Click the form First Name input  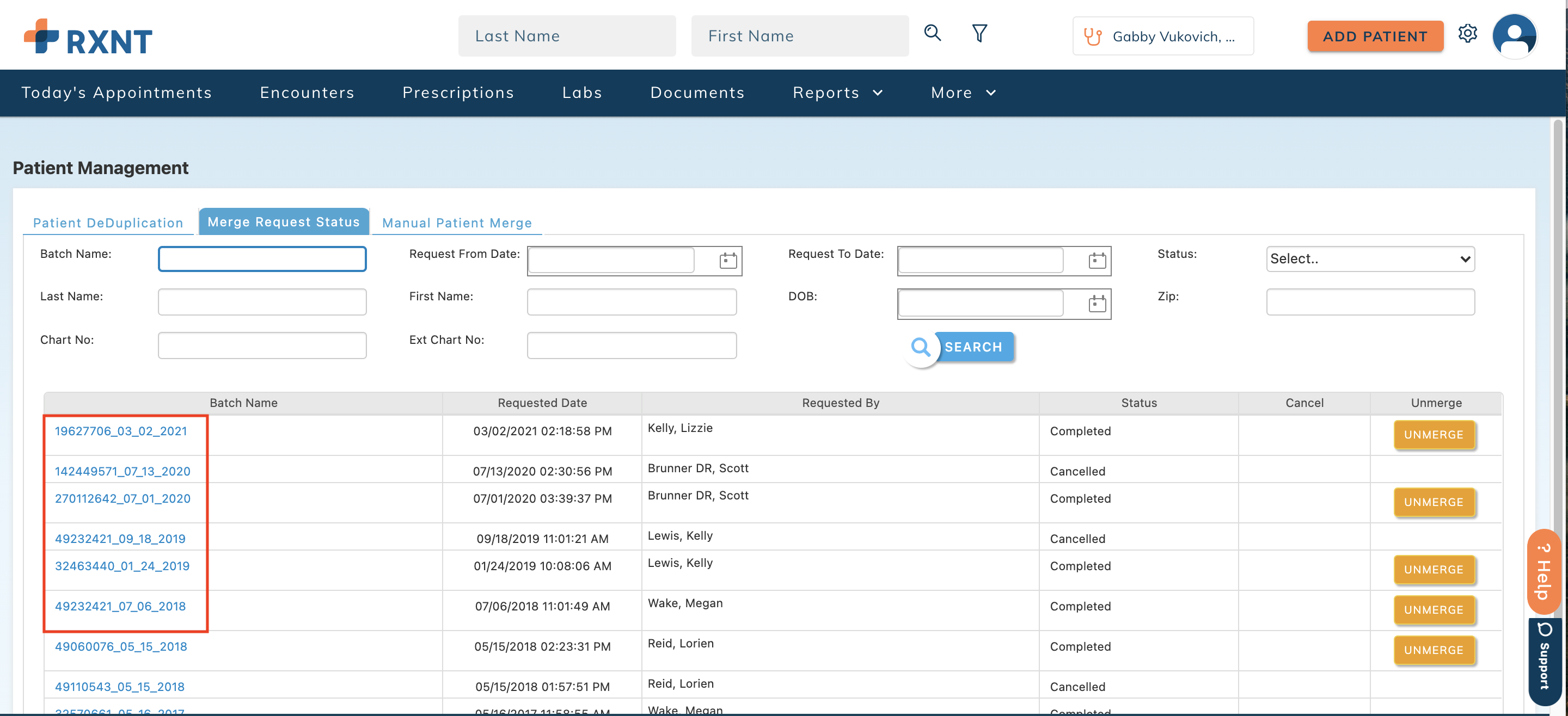[631, 302]
